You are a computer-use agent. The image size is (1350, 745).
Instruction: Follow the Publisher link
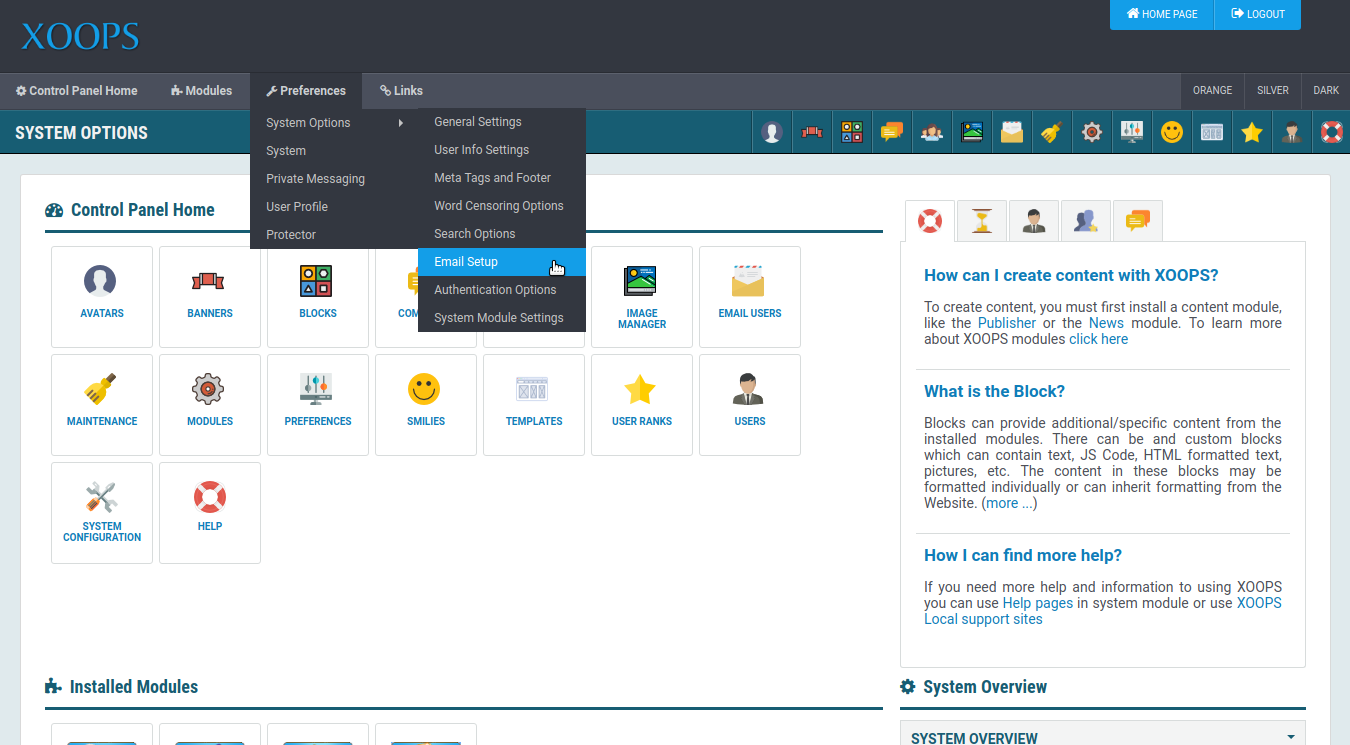coord(1007,323)
